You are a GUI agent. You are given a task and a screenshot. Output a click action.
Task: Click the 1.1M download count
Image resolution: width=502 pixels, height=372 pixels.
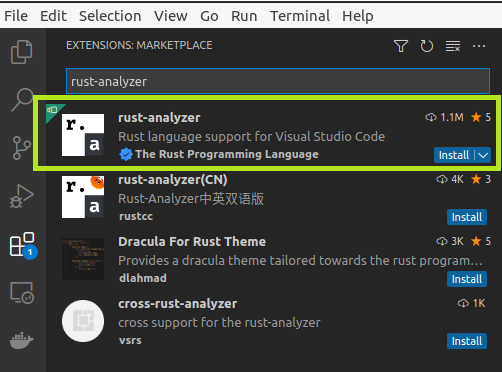pos(444,117)
